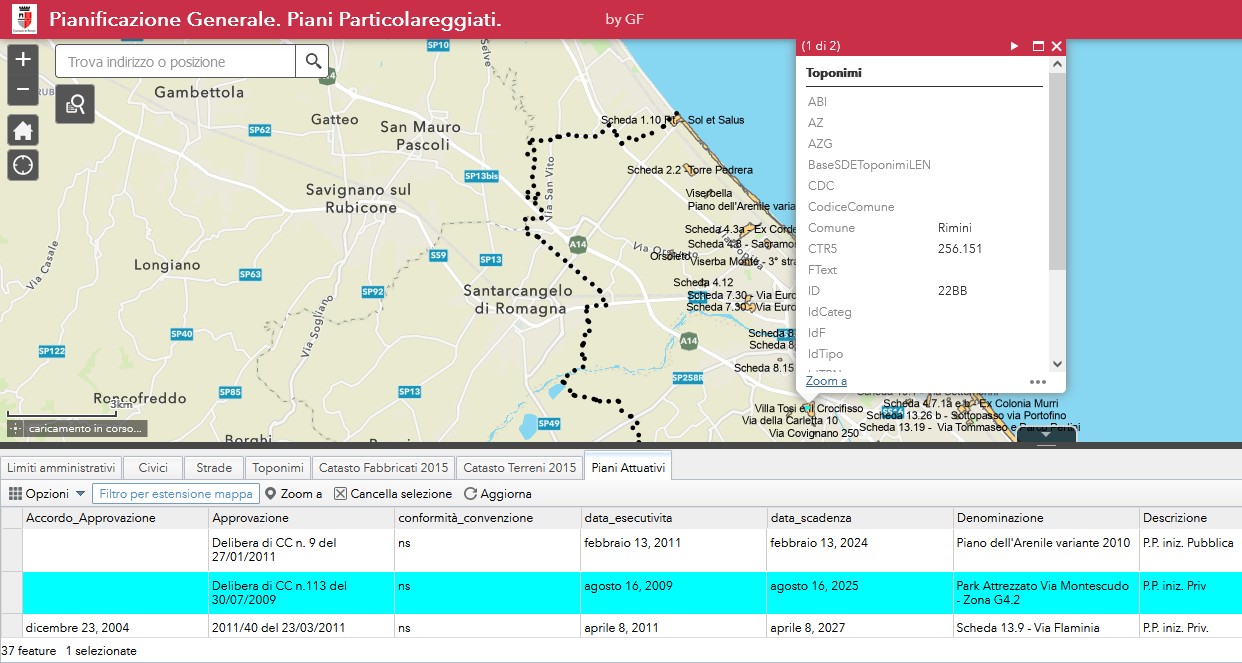Click popup CTR5 value 256.151

pos(960,249)
